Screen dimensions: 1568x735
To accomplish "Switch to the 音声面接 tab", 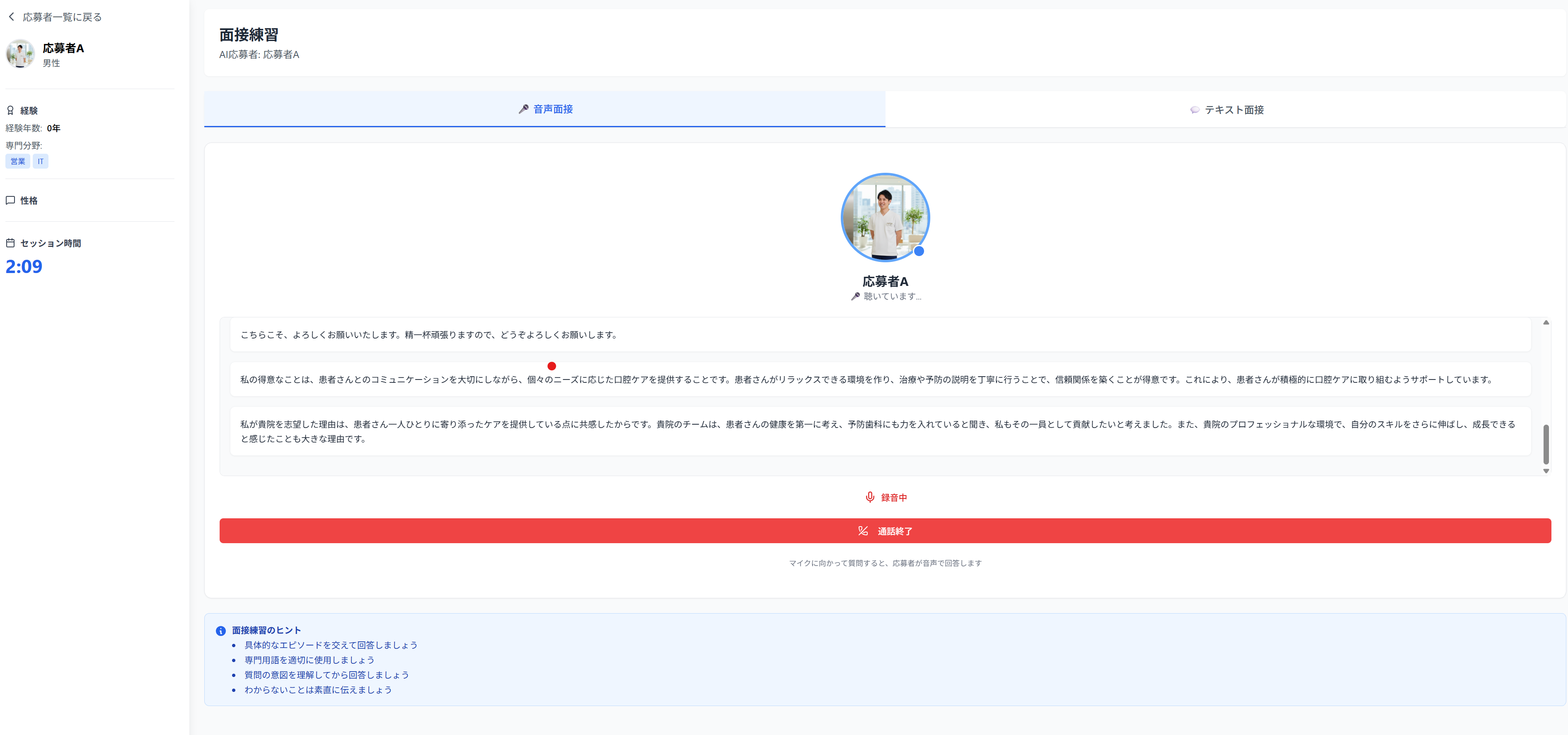I will pyautogui.click(x=545, y=109).
